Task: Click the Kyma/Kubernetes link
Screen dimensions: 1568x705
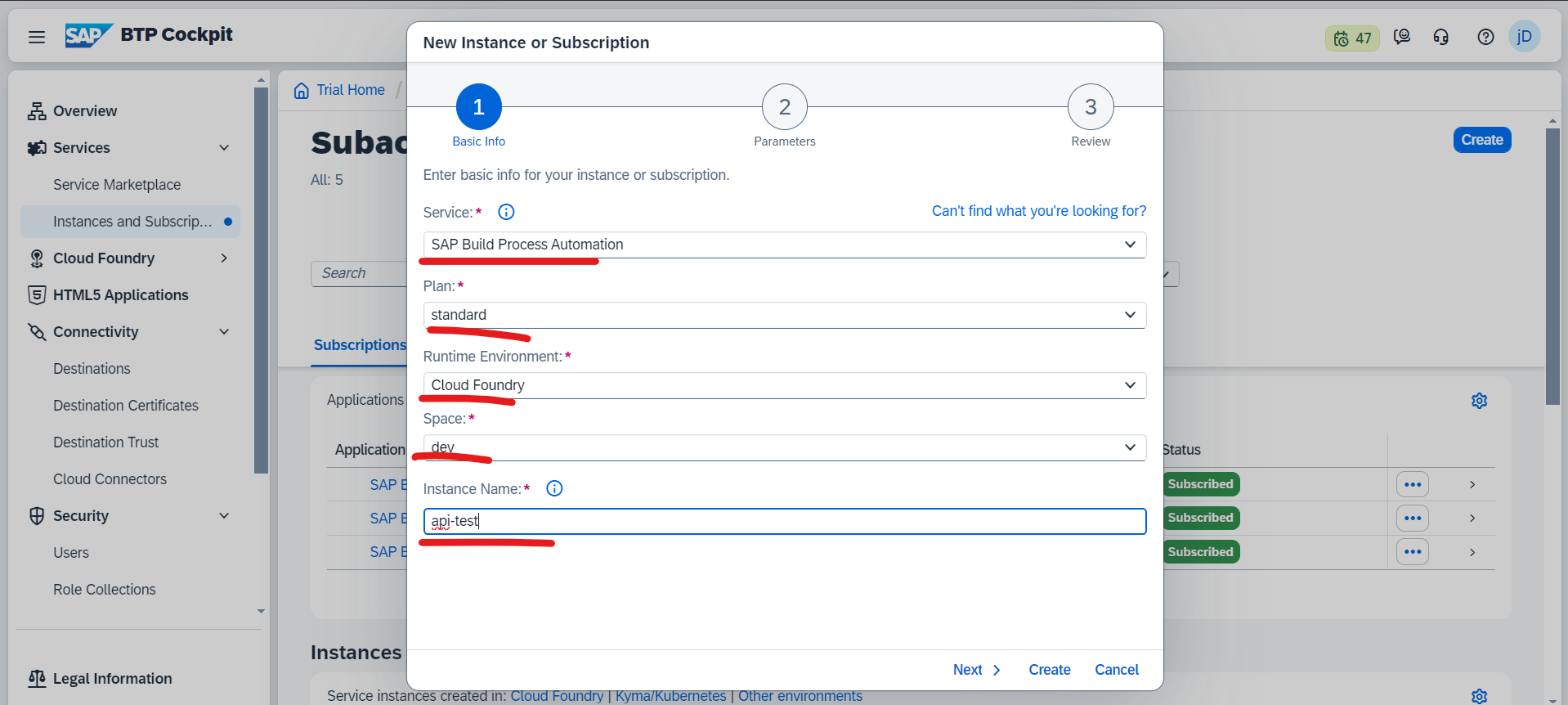Action: click(x=670, y=696)
